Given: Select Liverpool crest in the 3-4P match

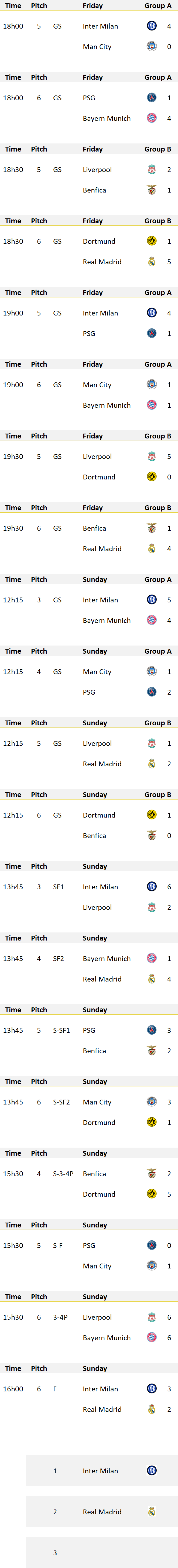Looking at the screenshot, I should 152,1317.
